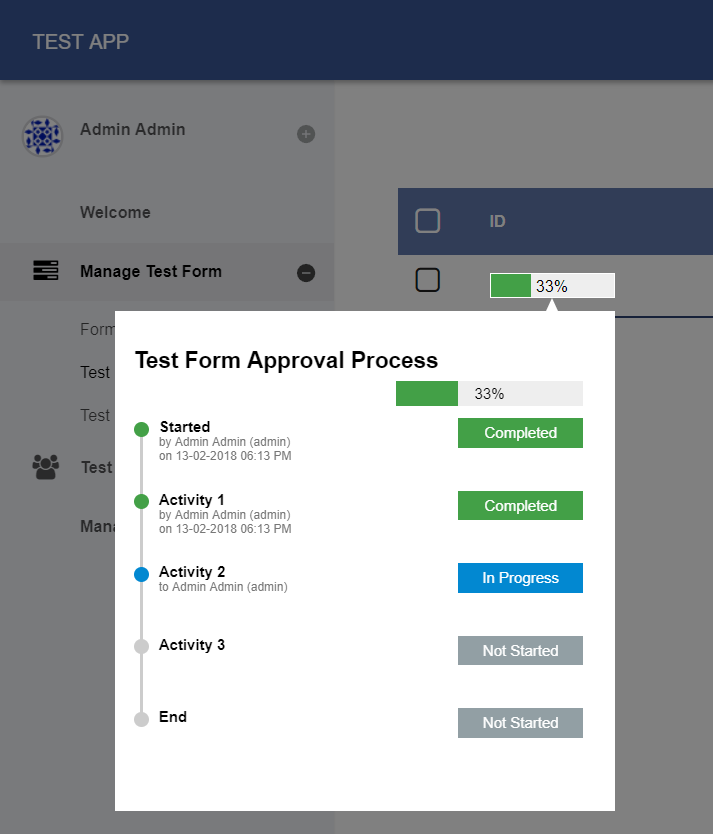The height and width of the screenshot is (834, 713).
Task: Click the users group icon in sidebar
Action: [x=46, y=467]
